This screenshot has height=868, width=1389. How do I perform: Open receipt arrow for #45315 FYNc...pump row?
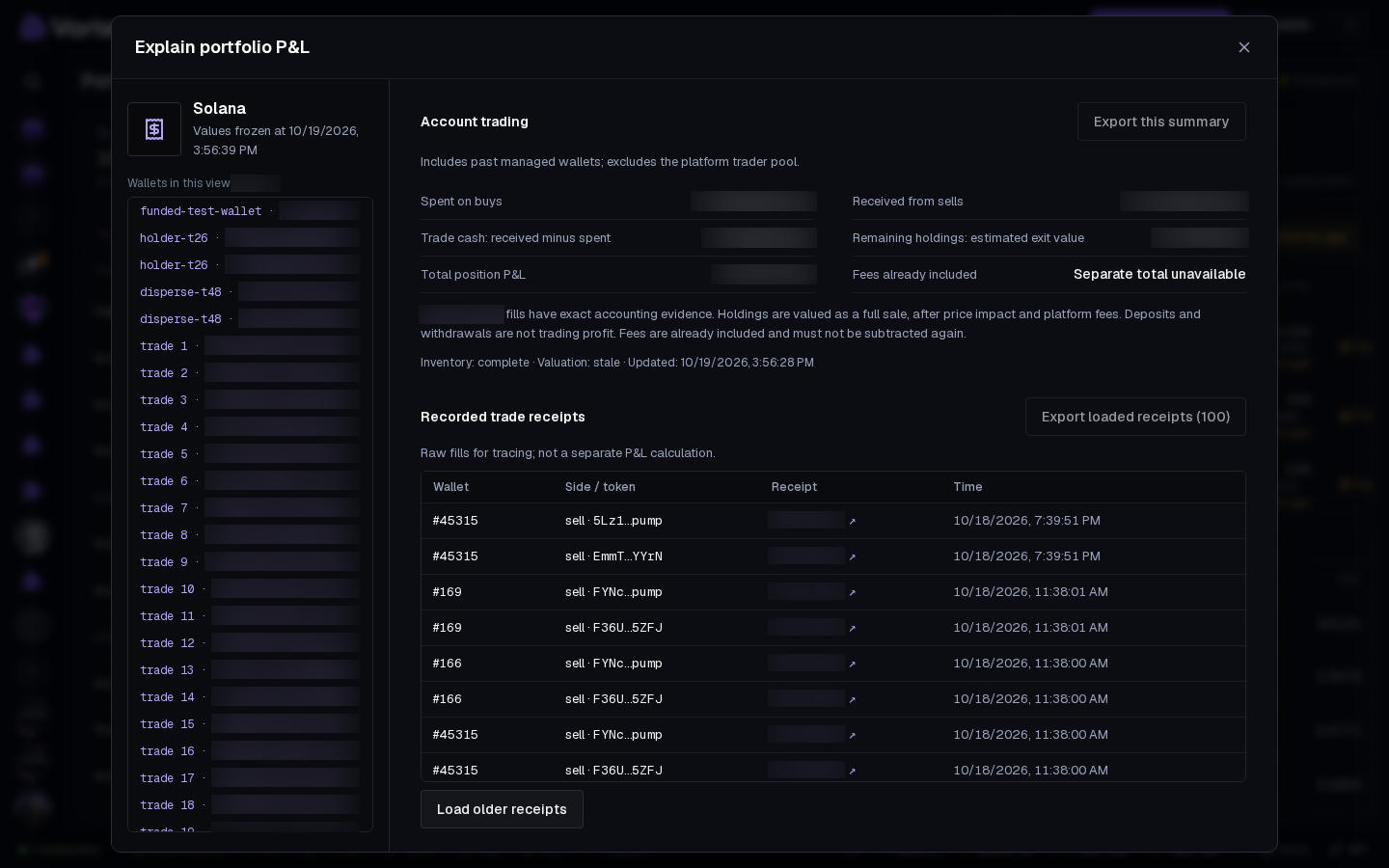(852, 735)
